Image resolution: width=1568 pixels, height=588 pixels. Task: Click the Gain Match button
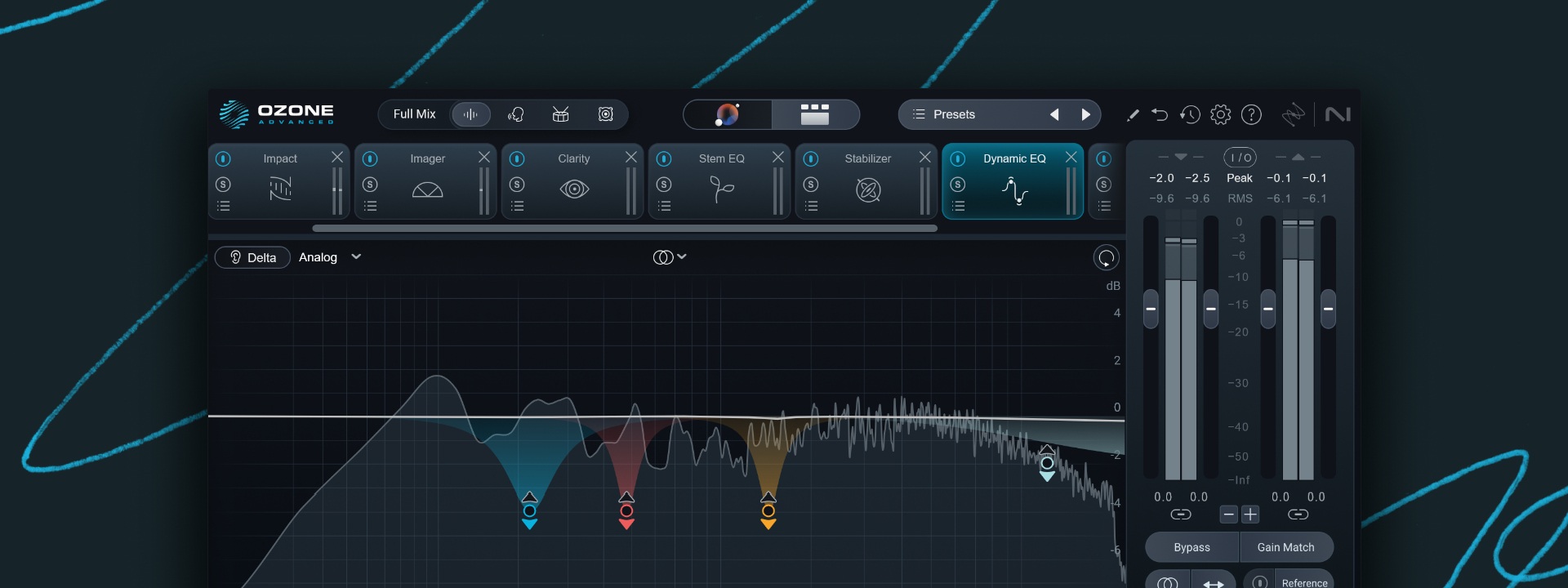click(x=1286, y=547)
